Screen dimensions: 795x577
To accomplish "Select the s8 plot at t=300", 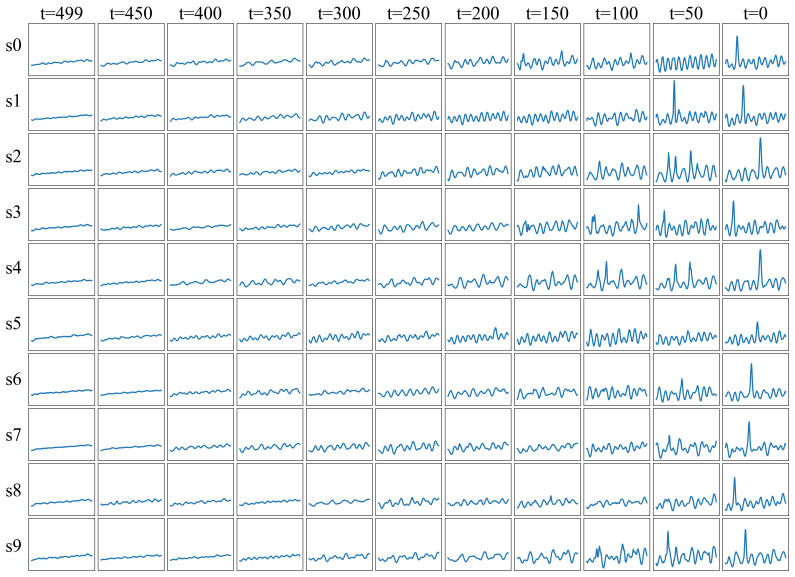I will [x=339, y=490].
